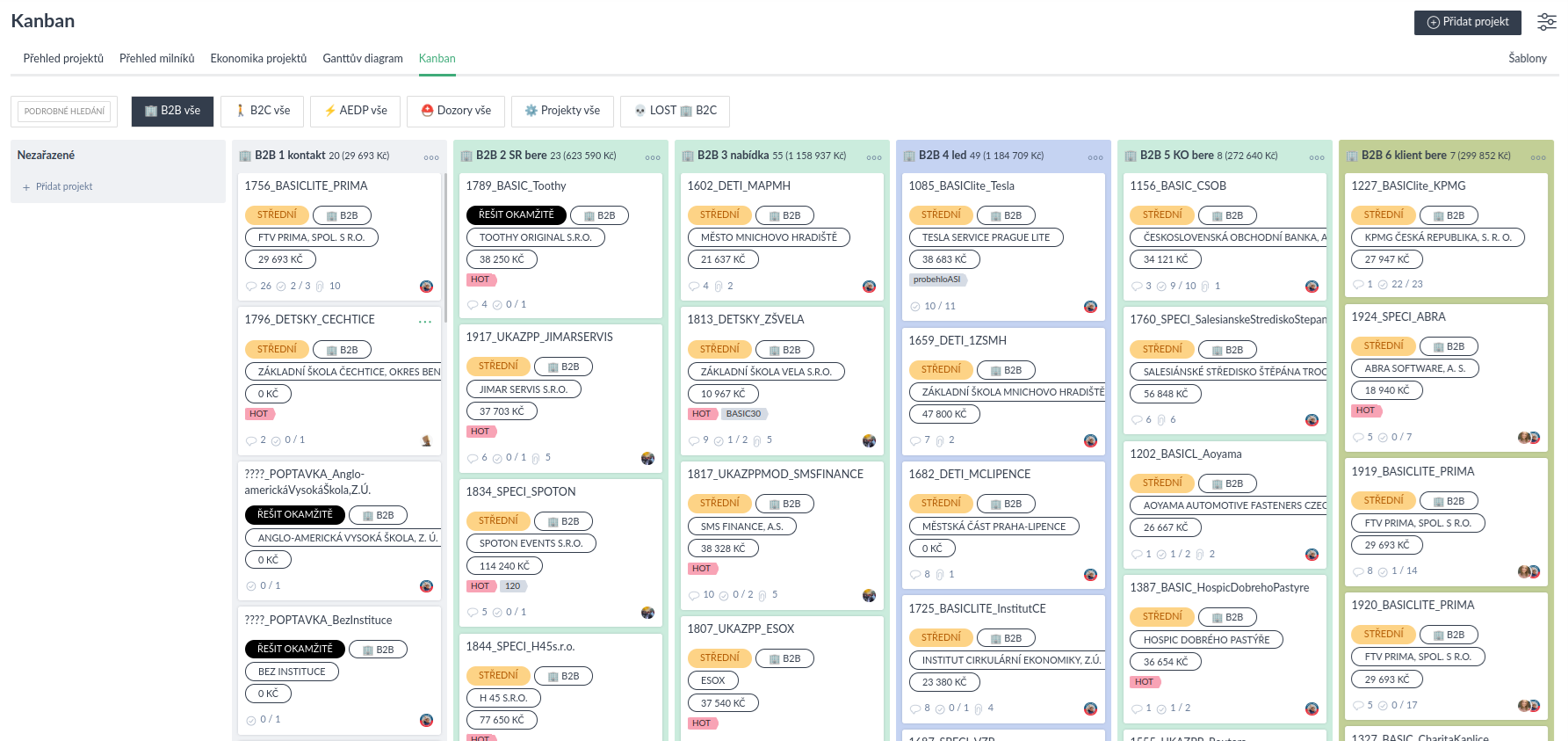Open the B2B 1 kontakt column options menu
Screen dimensions: 1568x741
[x=431, y=157]
